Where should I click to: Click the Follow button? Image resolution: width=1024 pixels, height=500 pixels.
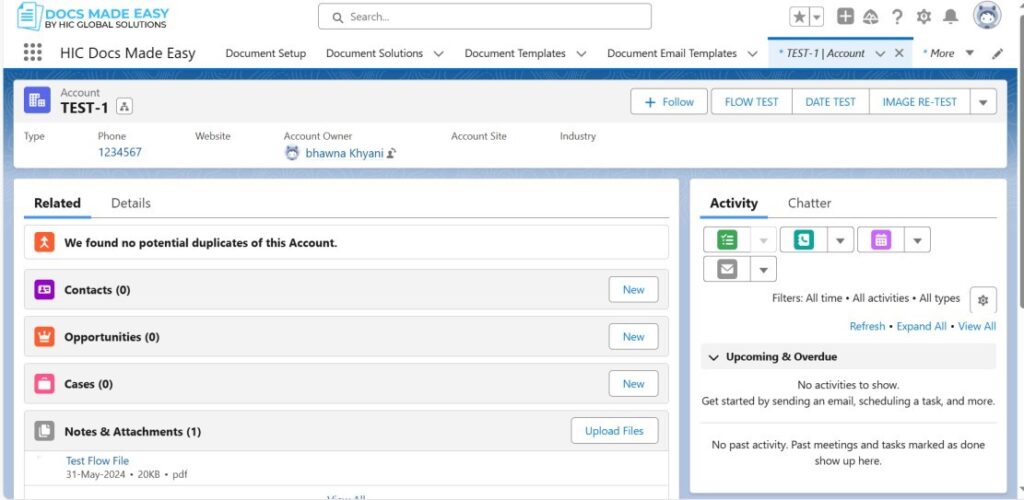tap(669, 102)
